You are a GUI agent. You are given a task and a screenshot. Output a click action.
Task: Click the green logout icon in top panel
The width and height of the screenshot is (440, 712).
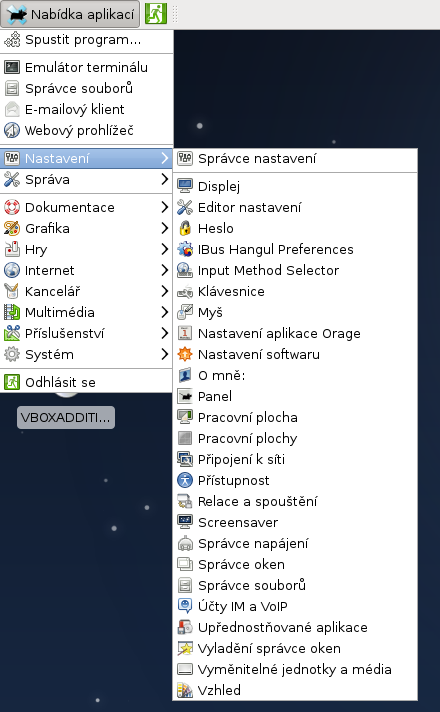tap(156, 14)
